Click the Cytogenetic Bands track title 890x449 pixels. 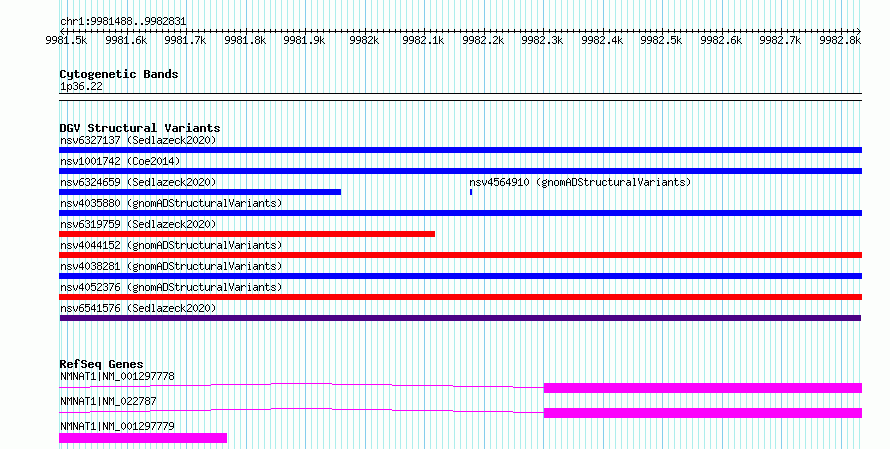(x=119, y=74)
